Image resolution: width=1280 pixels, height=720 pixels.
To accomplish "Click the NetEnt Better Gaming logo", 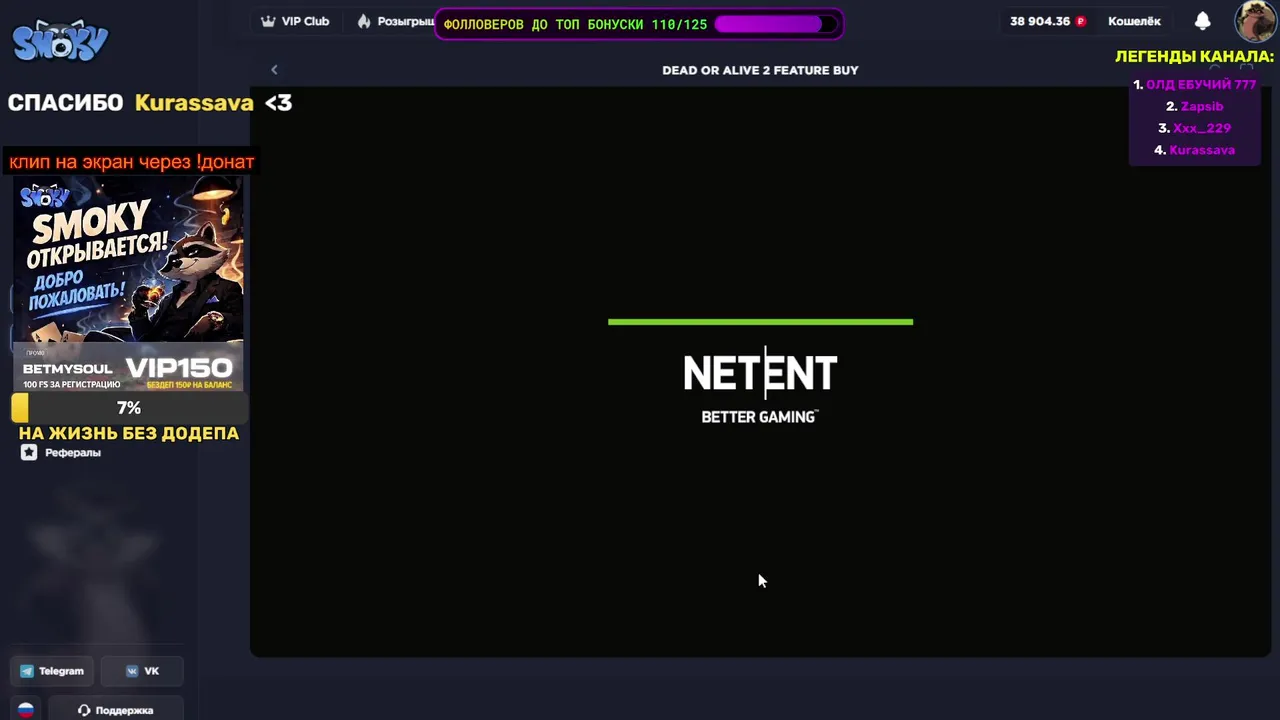I will (760, 386).
